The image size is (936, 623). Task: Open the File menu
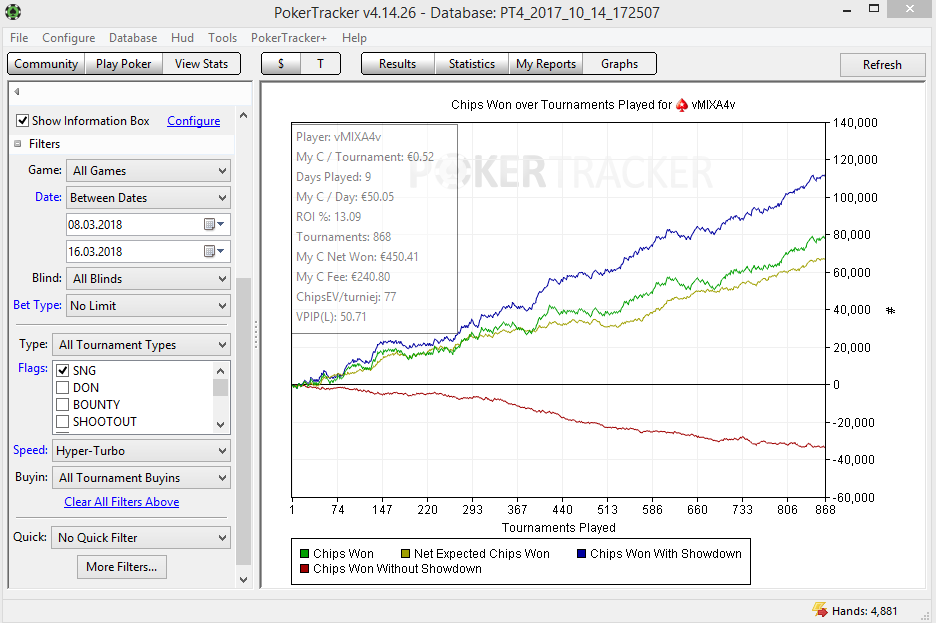coord(19,38)
